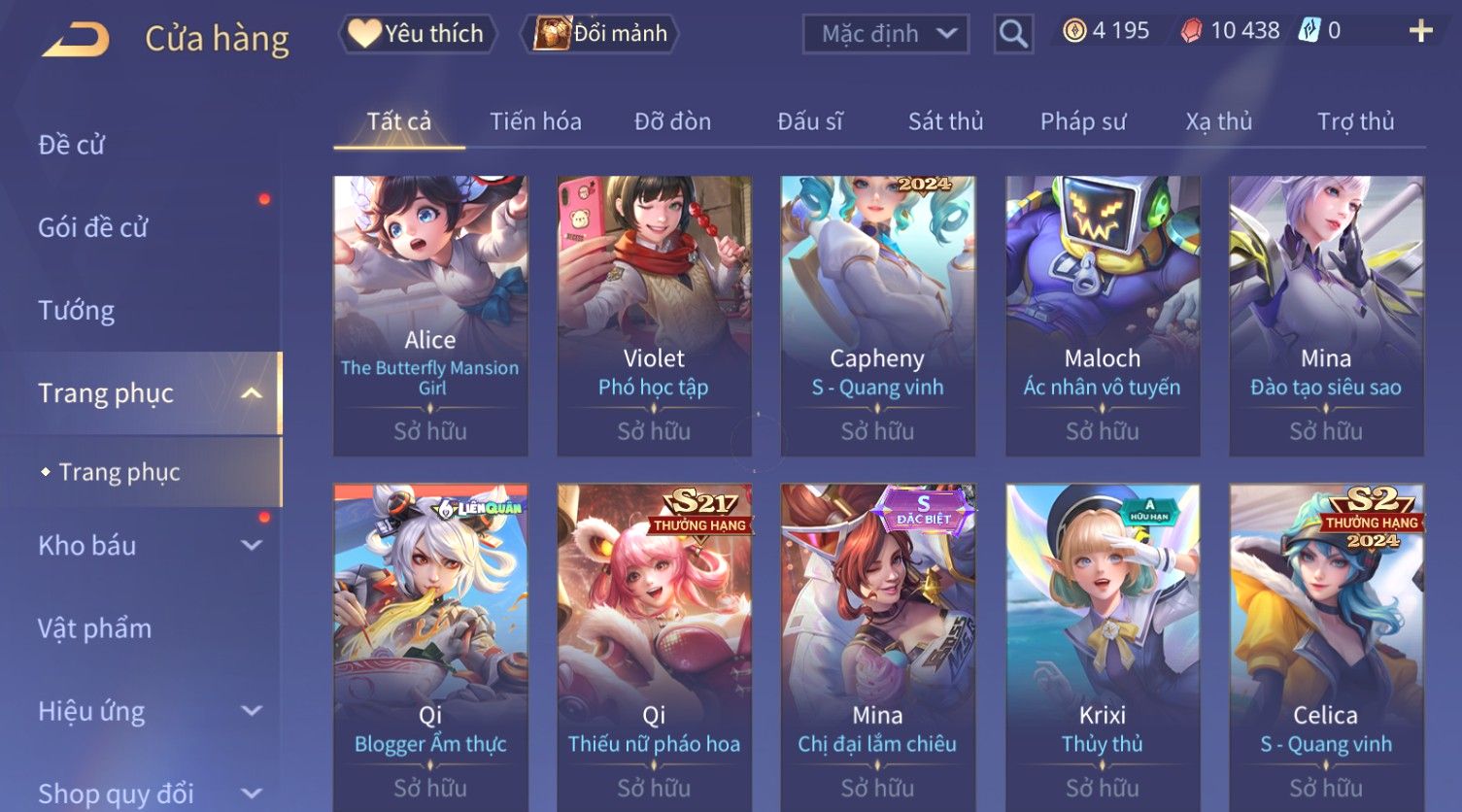Tap the blue voucher currency icon

click(x=1309, y=31)
